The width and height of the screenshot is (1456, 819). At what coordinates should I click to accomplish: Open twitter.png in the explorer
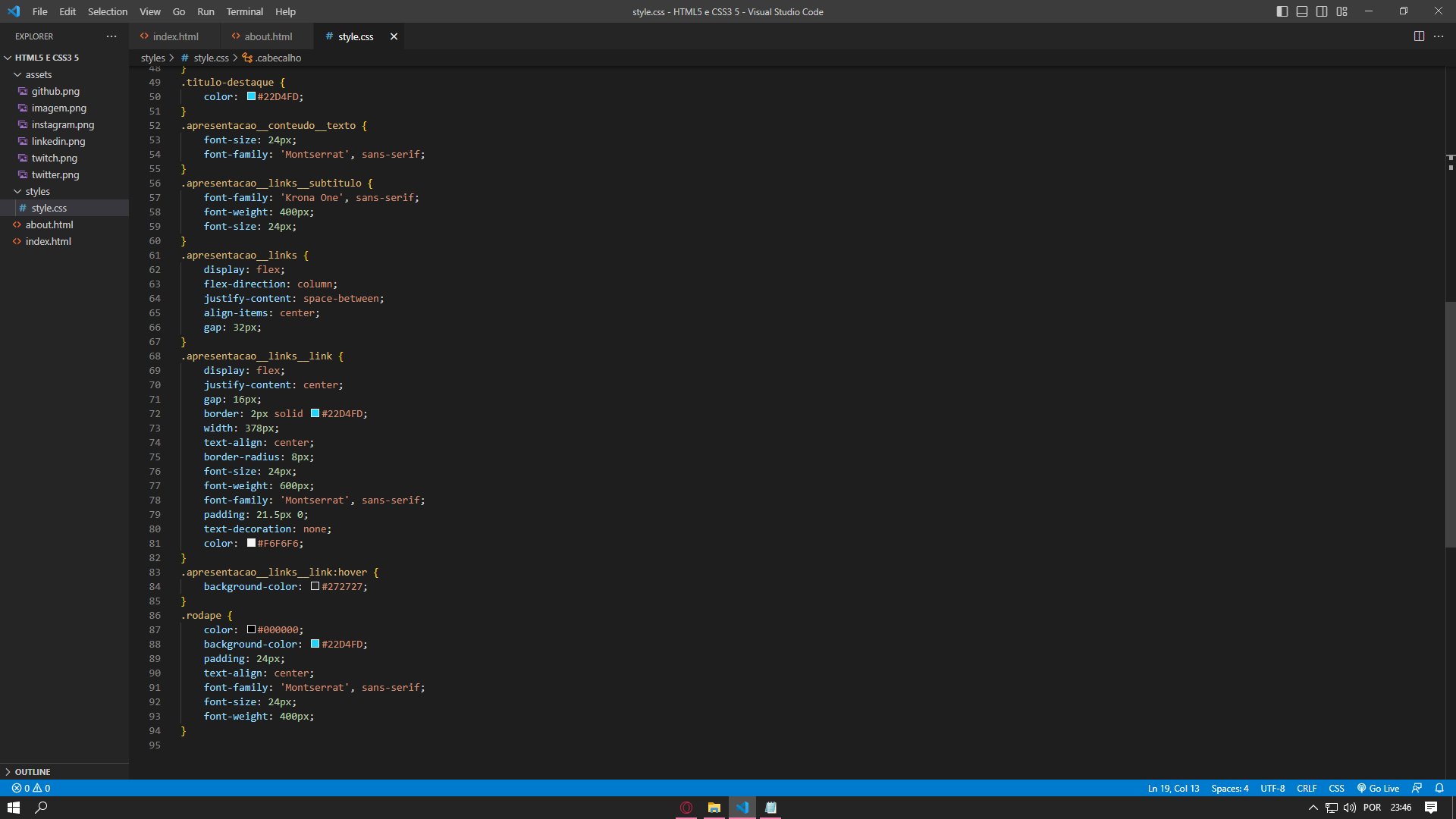pos(64,174)
